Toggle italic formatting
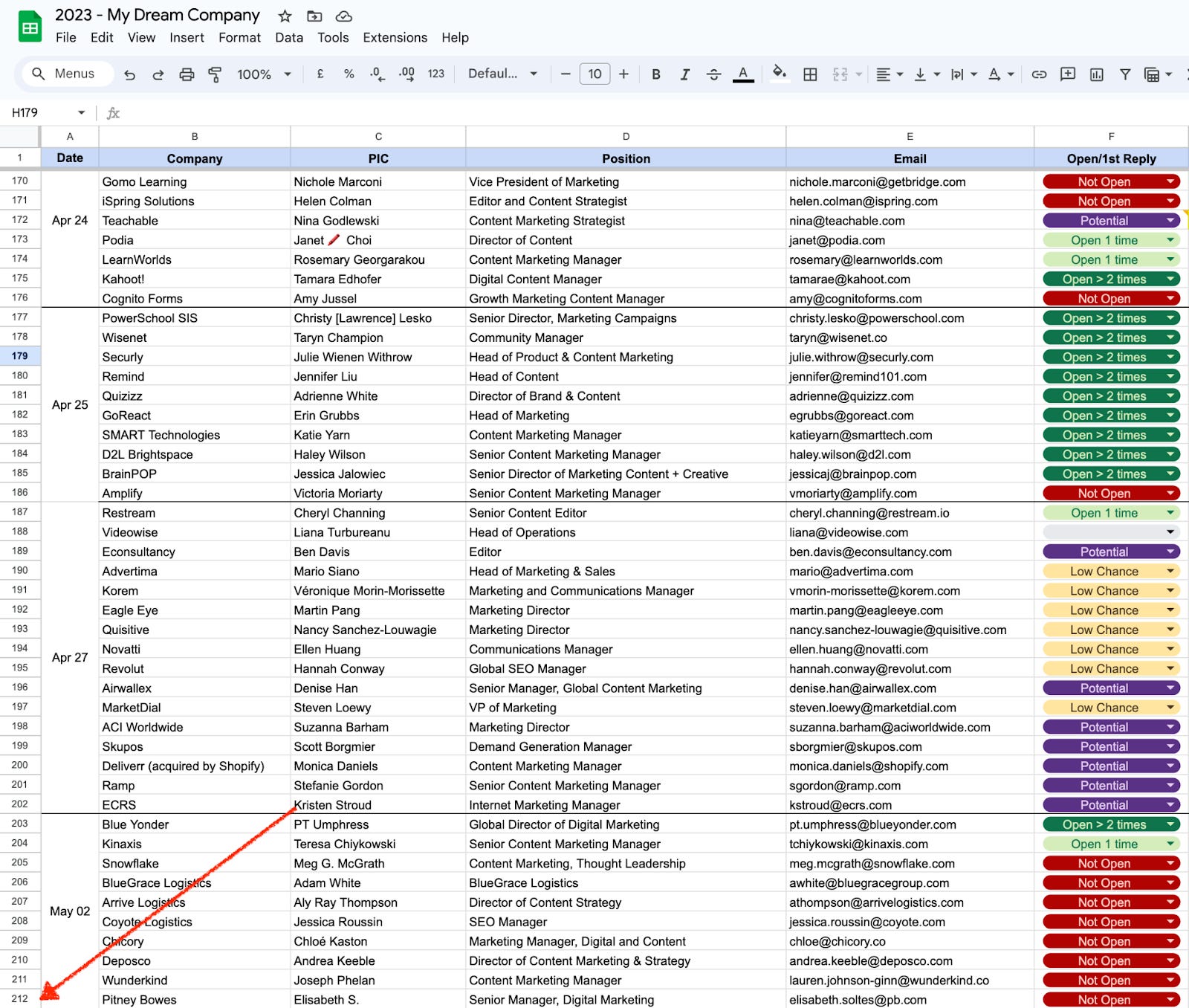1189x1008 pixels. coord(685,74)
